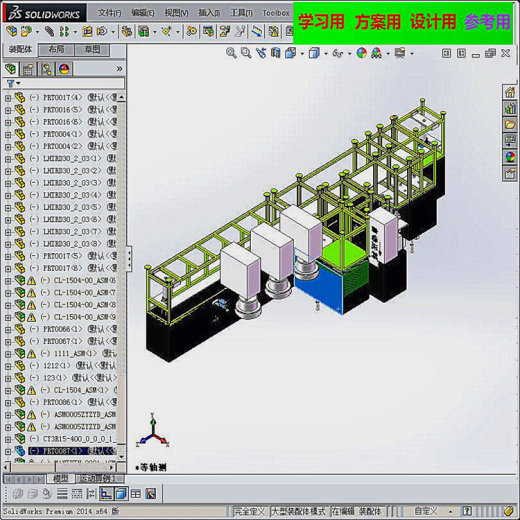Open the View Settings monitor icon

click(400, 53)
